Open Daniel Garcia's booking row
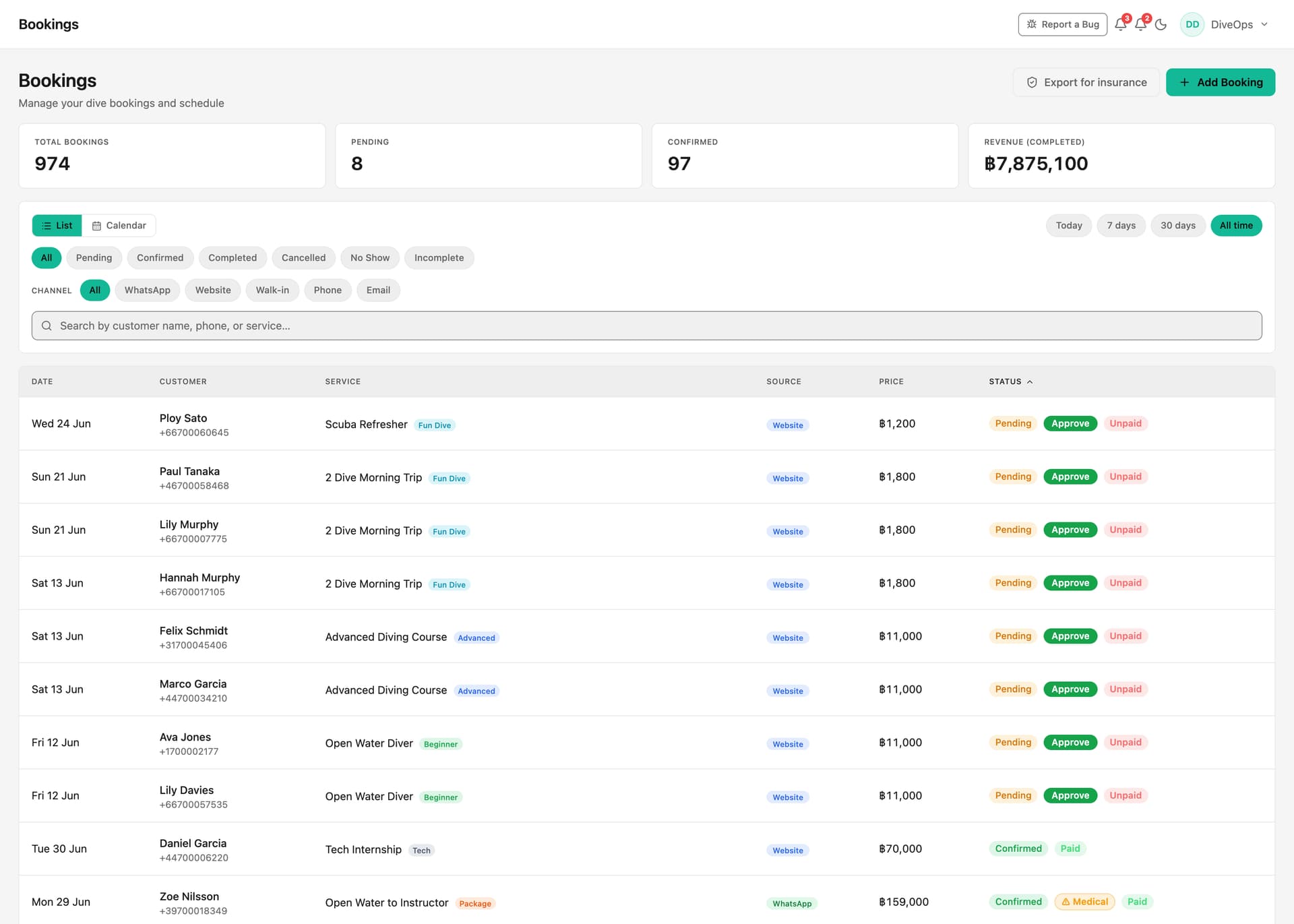This screenshot has width=1294, height=924. (646, 850)
